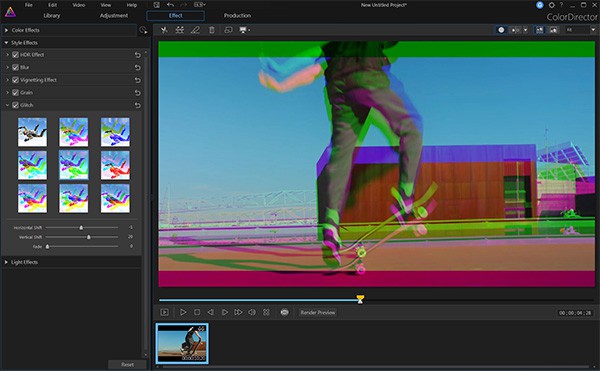
Task: Click the question mark help icon
Action: click(x=561, y=5)
